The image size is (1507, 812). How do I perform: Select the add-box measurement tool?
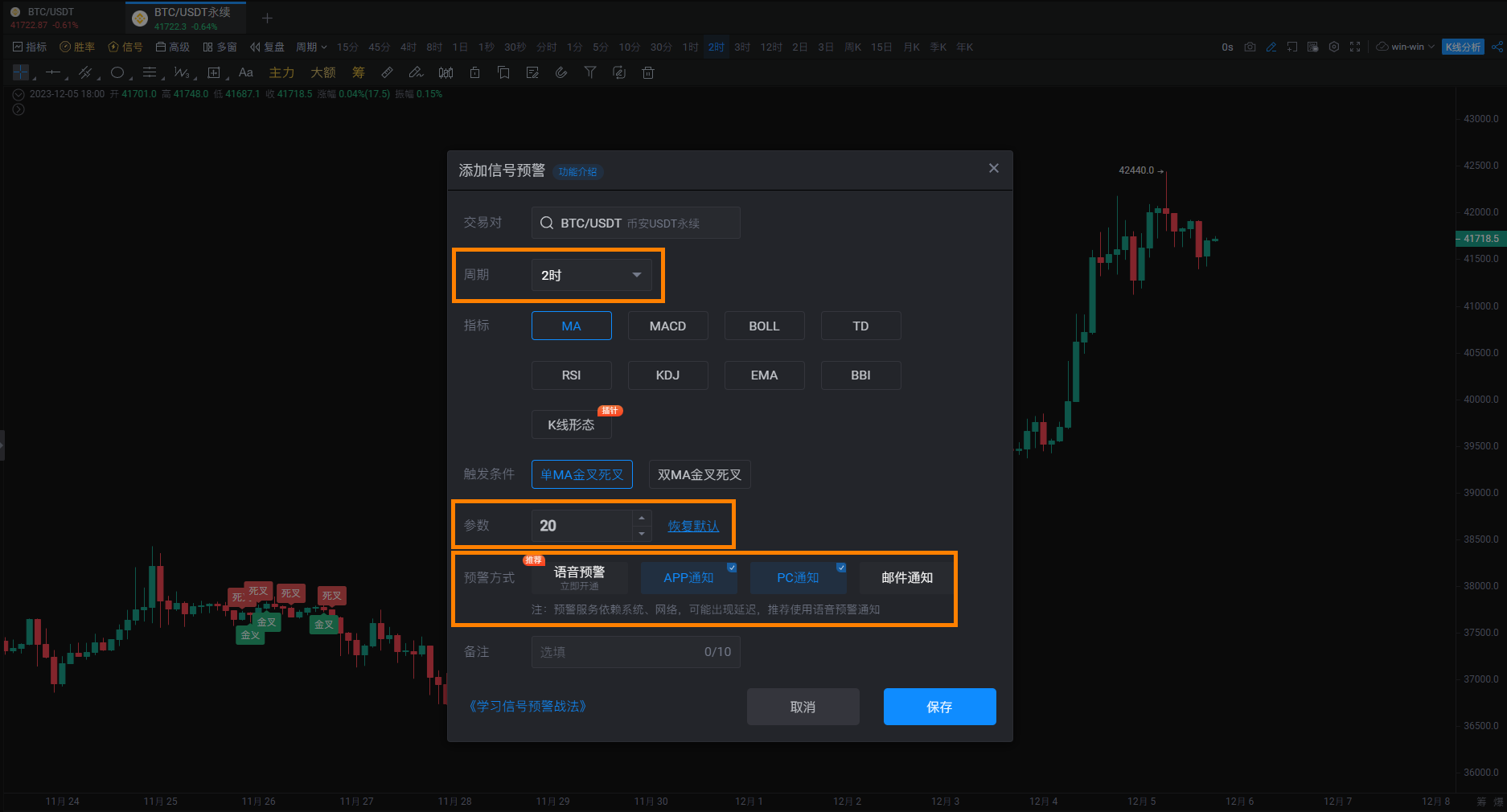(x=214, y=72)
